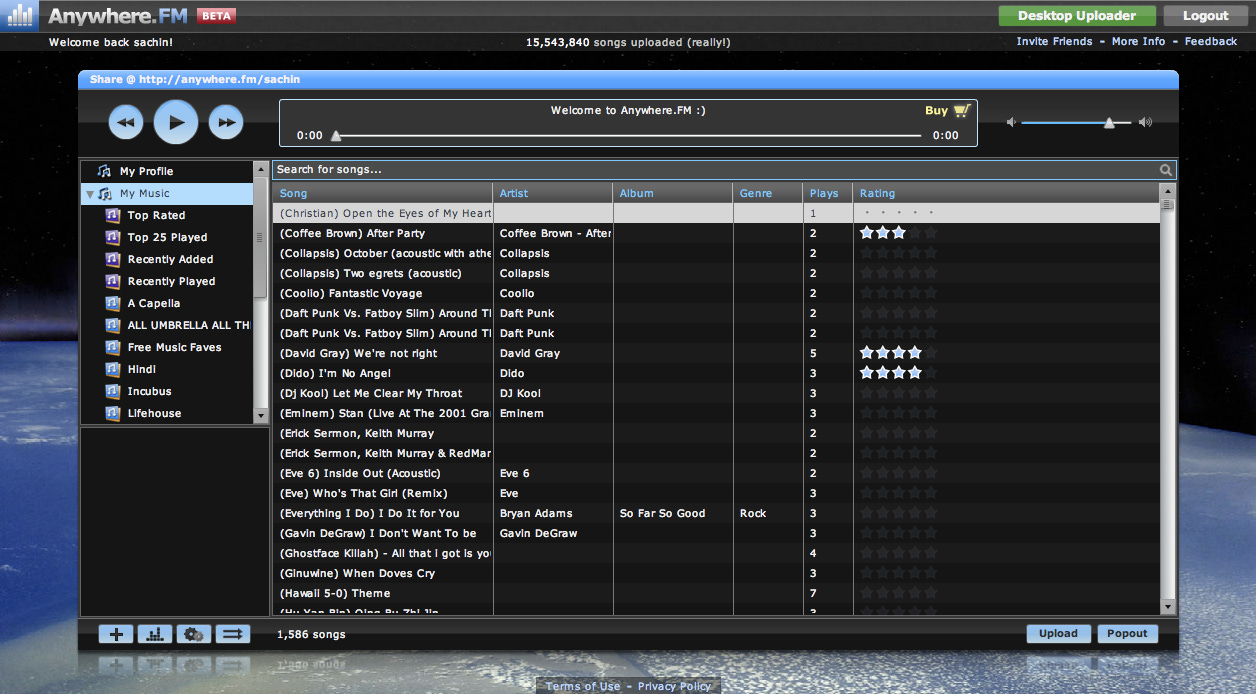Click the David Gray We're not right rating
The height and width of the screenshot is (694, 1256).
[x=898, y=353]
